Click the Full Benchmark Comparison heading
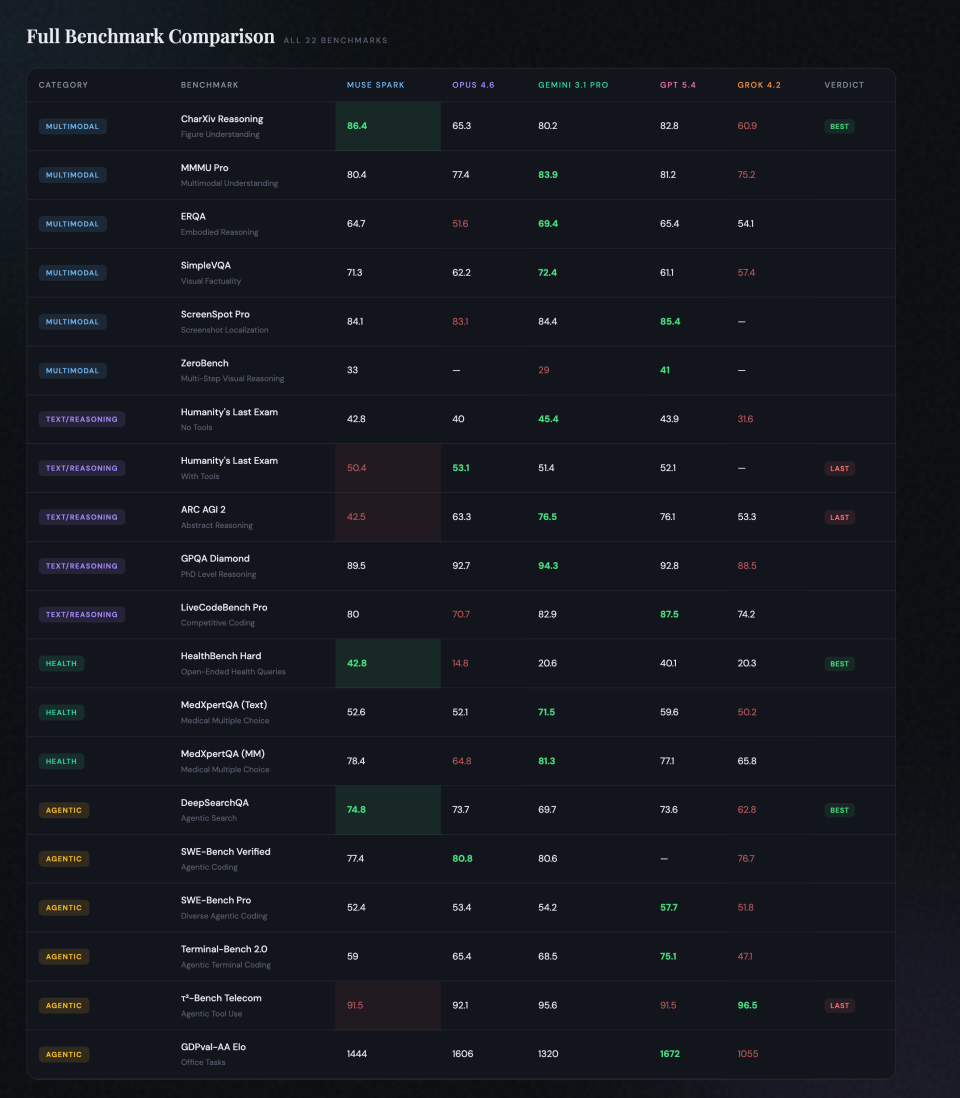The image size is (960, 1098). point(150,37)
